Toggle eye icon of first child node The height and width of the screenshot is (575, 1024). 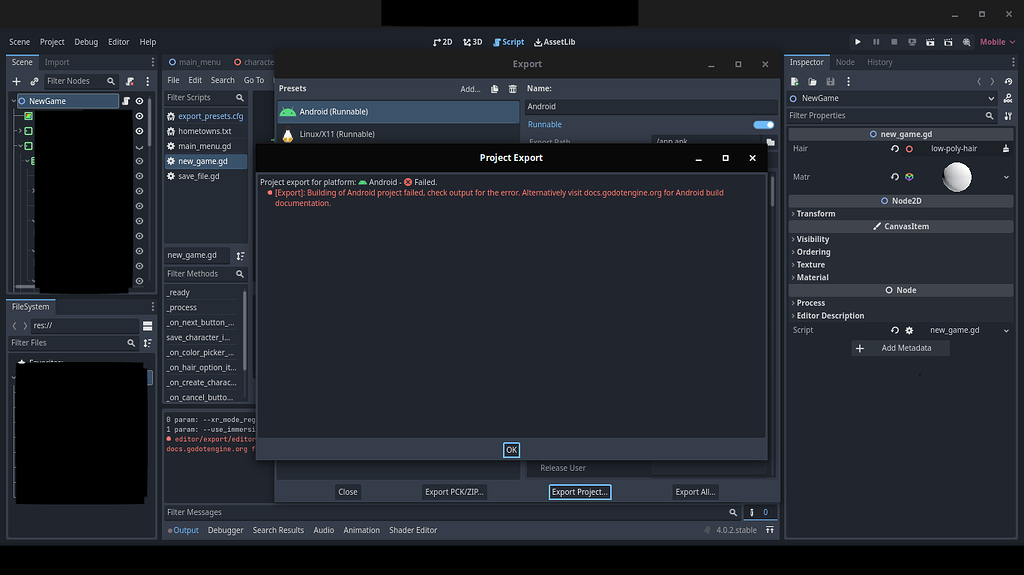click(x=139, y=116)
